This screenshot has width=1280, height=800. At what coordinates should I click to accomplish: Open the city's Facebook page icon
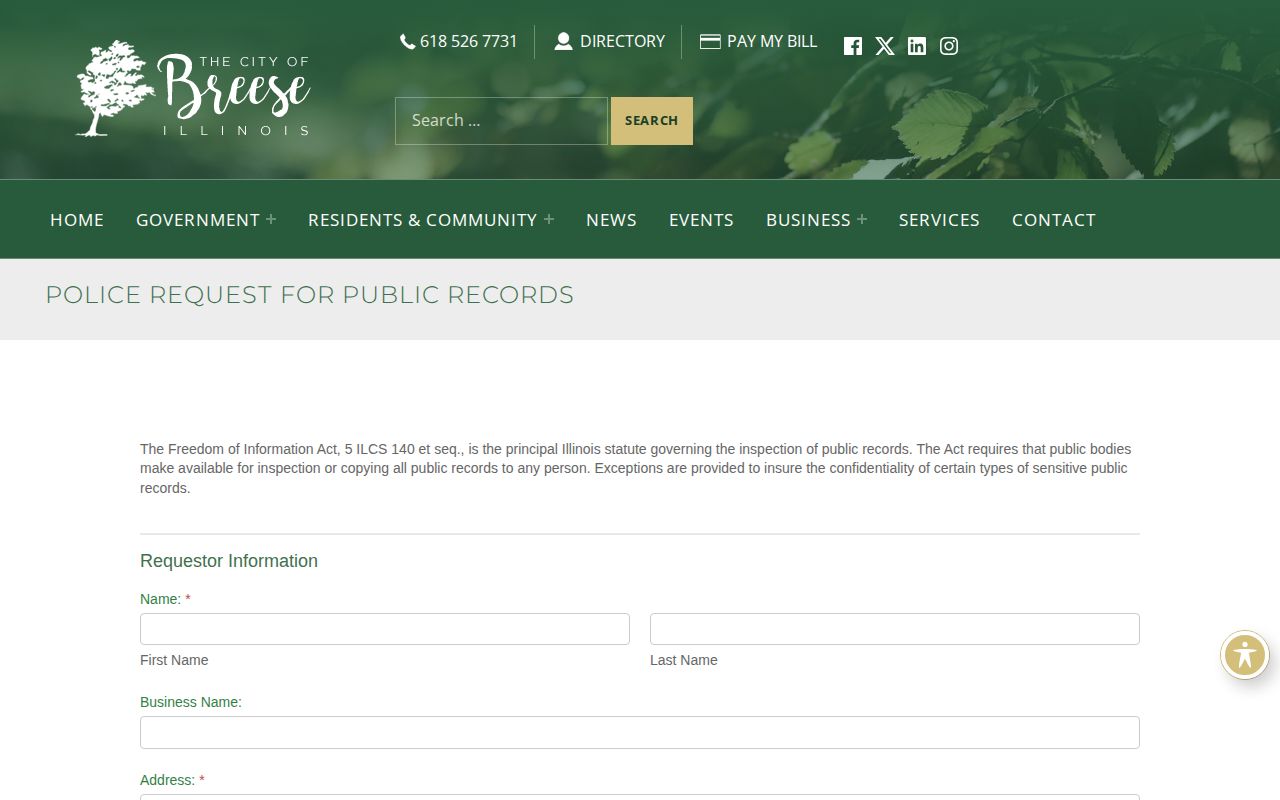pyautogui.click(x=852, y=46)
